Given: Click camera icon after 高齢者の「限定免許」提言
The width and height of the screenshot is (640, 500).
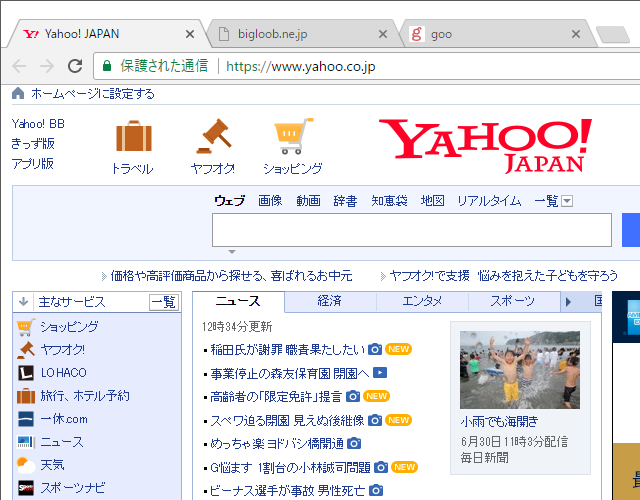Looking at the screenshot, I should [x=353, y=396].
